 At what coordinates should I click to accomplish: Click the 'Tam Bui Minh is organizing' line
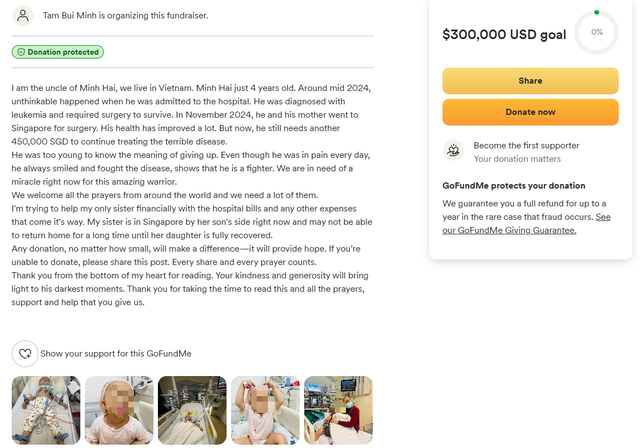(125, 16)
